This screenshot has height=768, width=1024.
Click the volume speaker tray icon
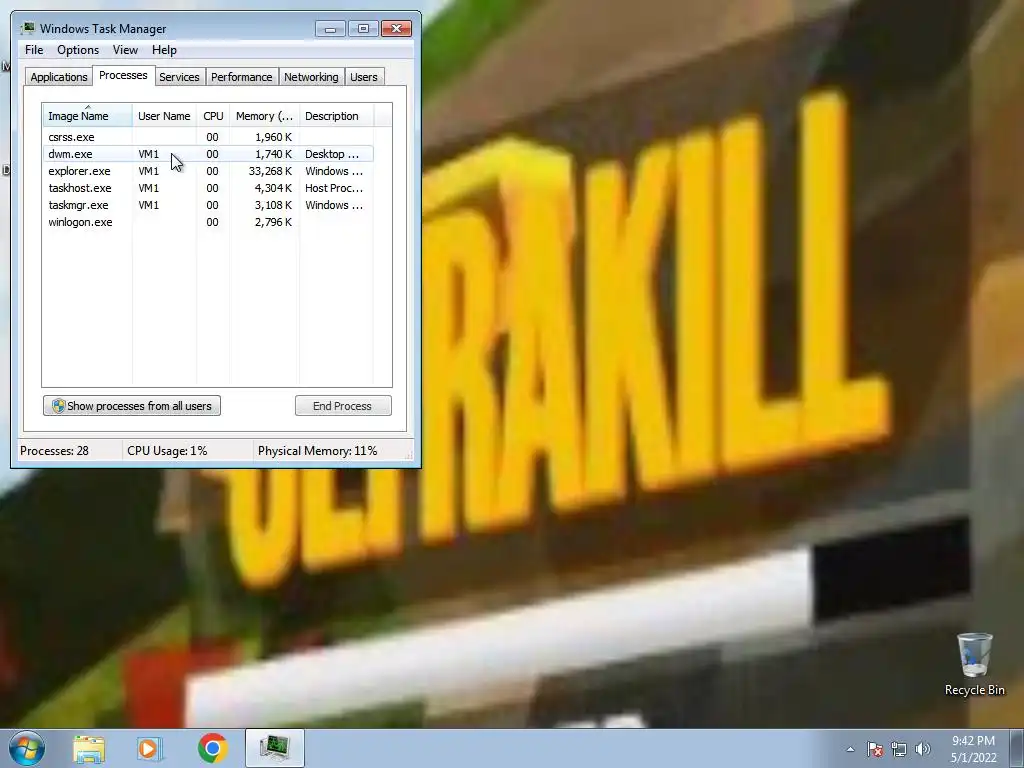[x=922, y=749]
